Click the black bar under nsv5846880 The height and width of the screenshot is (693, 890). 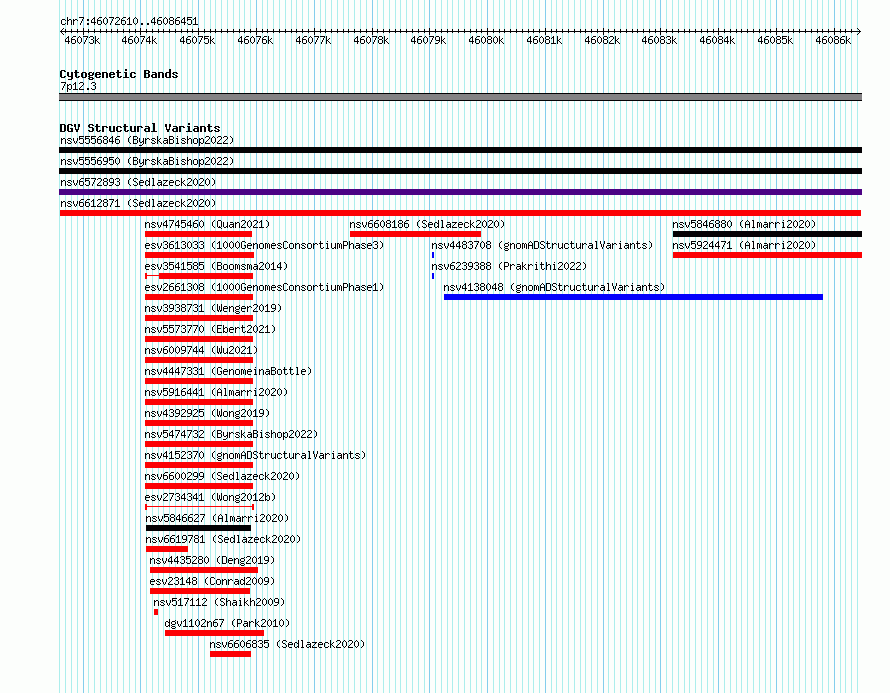pos(767,234)
